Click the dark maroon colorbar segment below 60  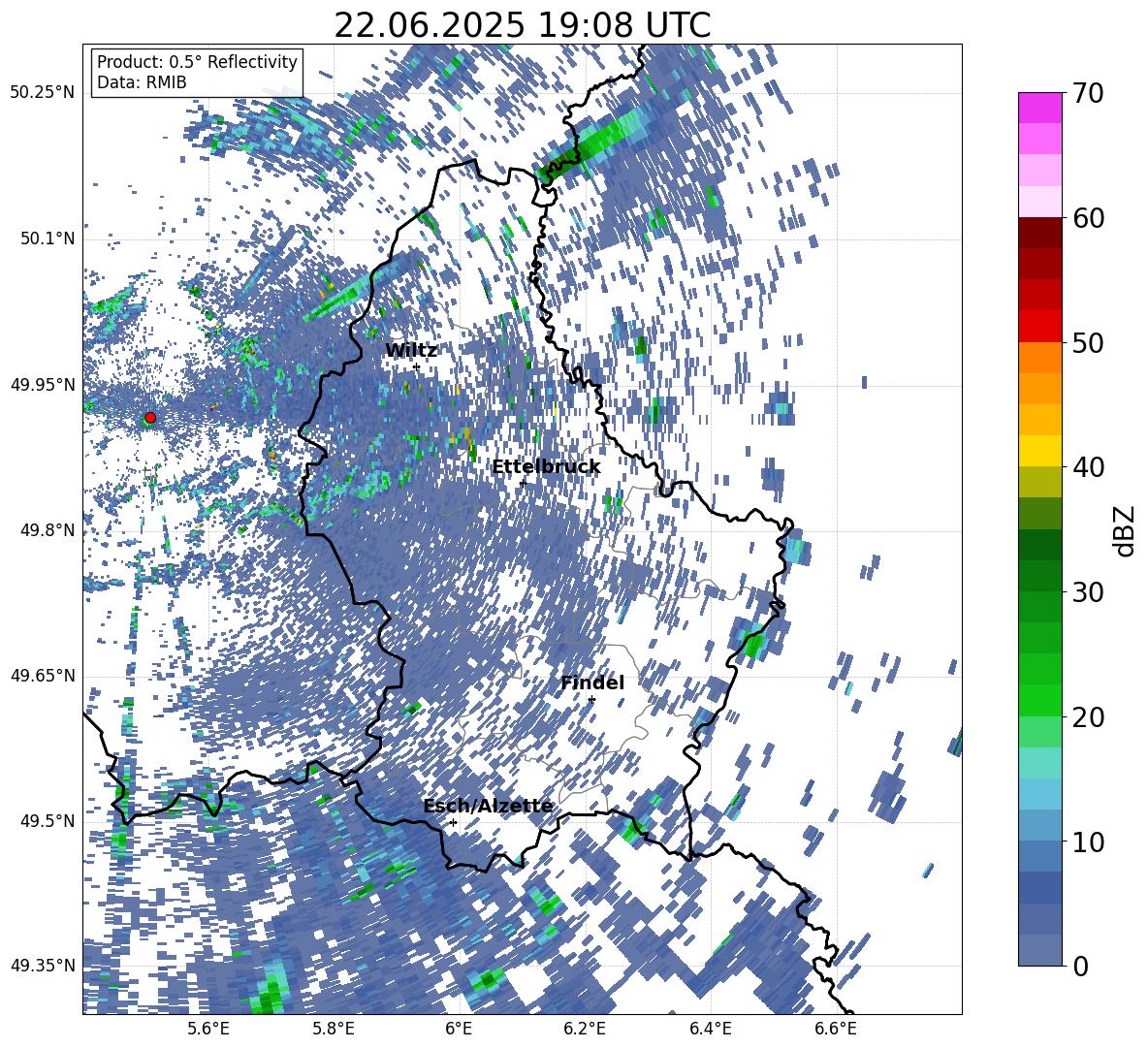point(1039,233)
